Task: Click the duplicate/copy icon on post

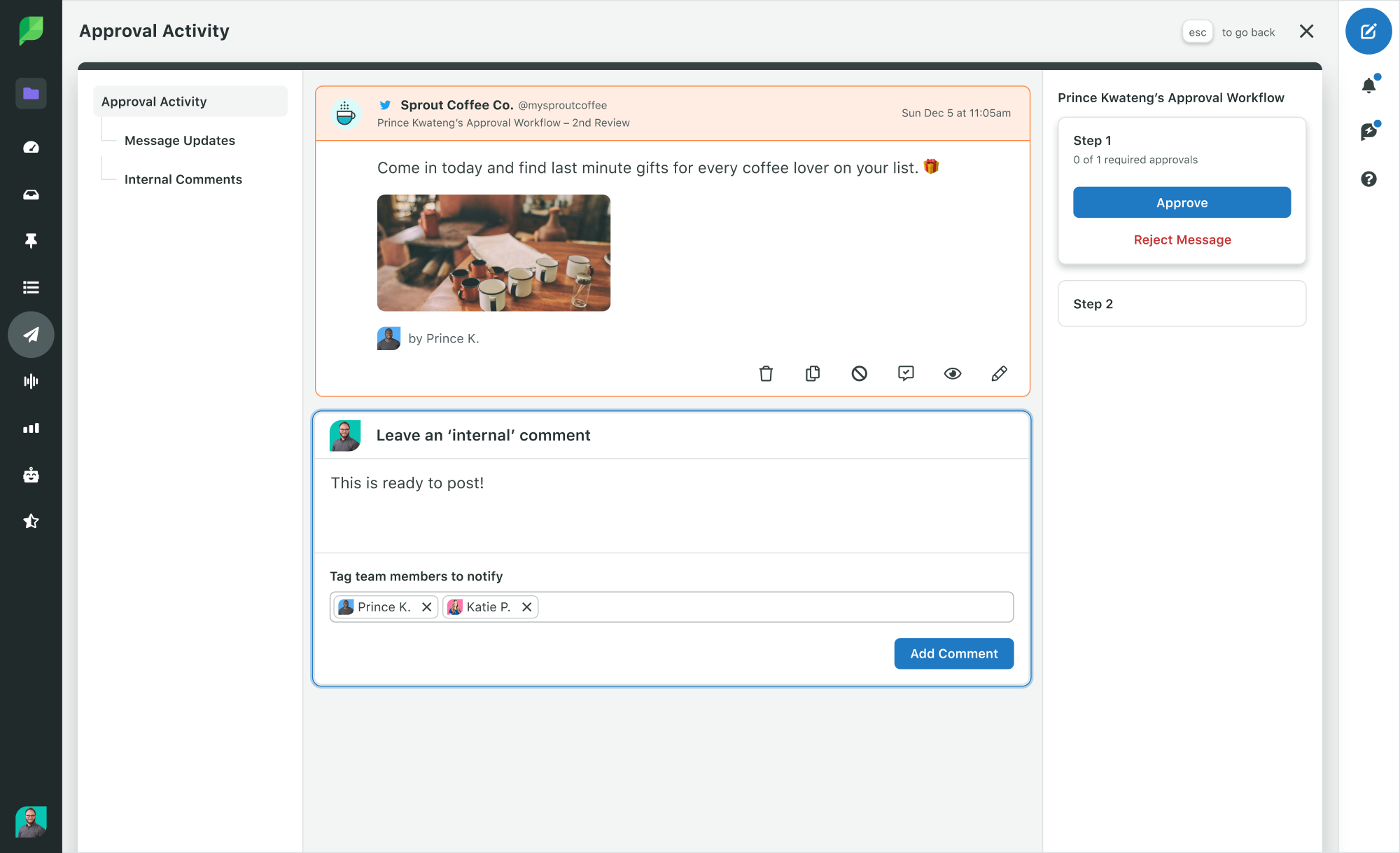Action: [813, 373]
